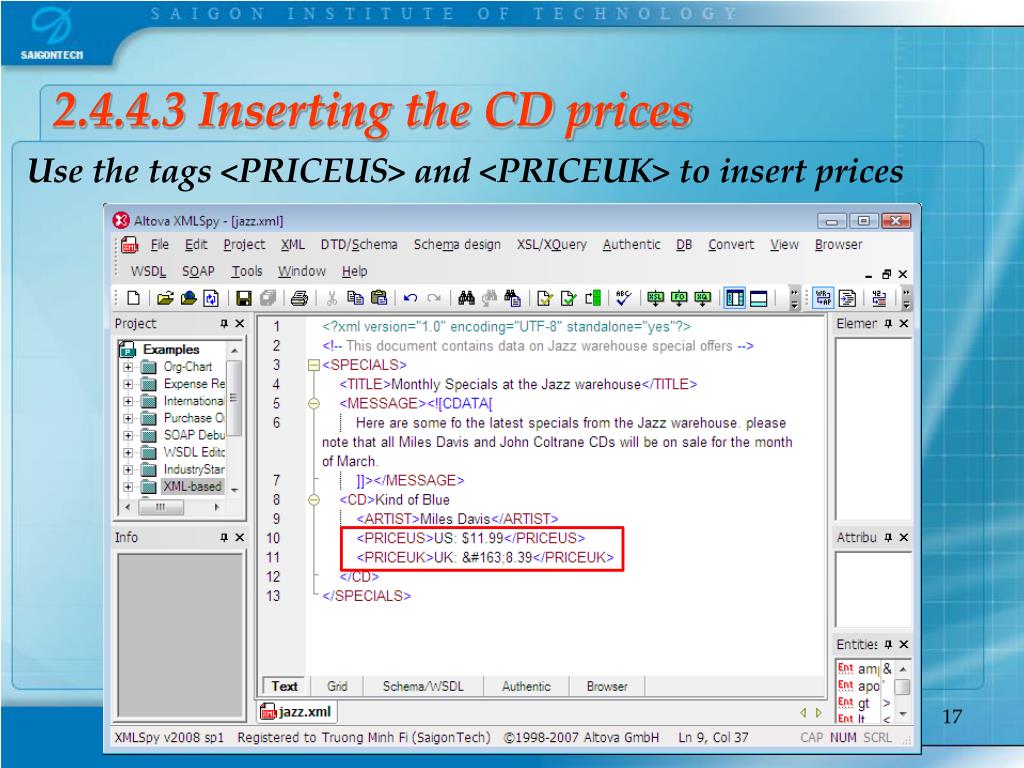The image size is (1024, 768).
Task: Open the Authentic menu
Action: (632, 245)
